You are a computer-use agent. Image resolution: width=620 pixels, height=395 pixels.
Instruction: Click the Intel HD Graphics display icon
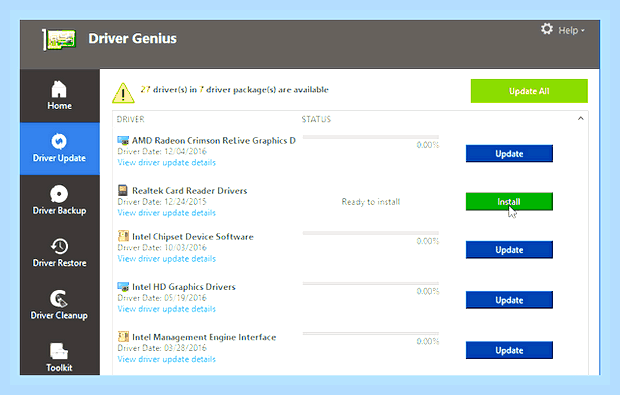(x=123, y=287)
